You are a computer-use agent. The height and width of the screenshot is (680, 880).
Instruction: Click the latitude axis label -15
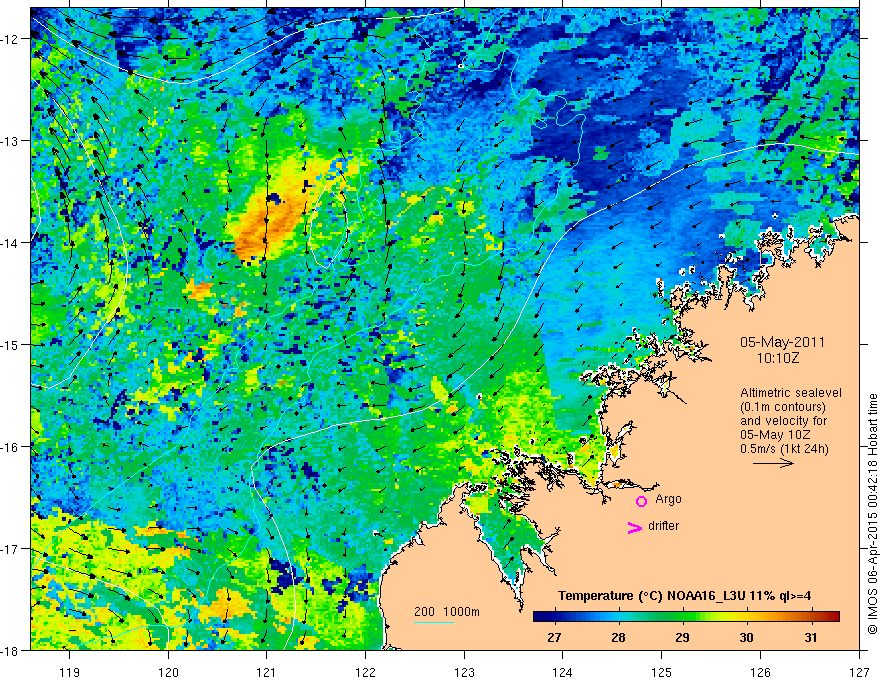coord(10,344)
